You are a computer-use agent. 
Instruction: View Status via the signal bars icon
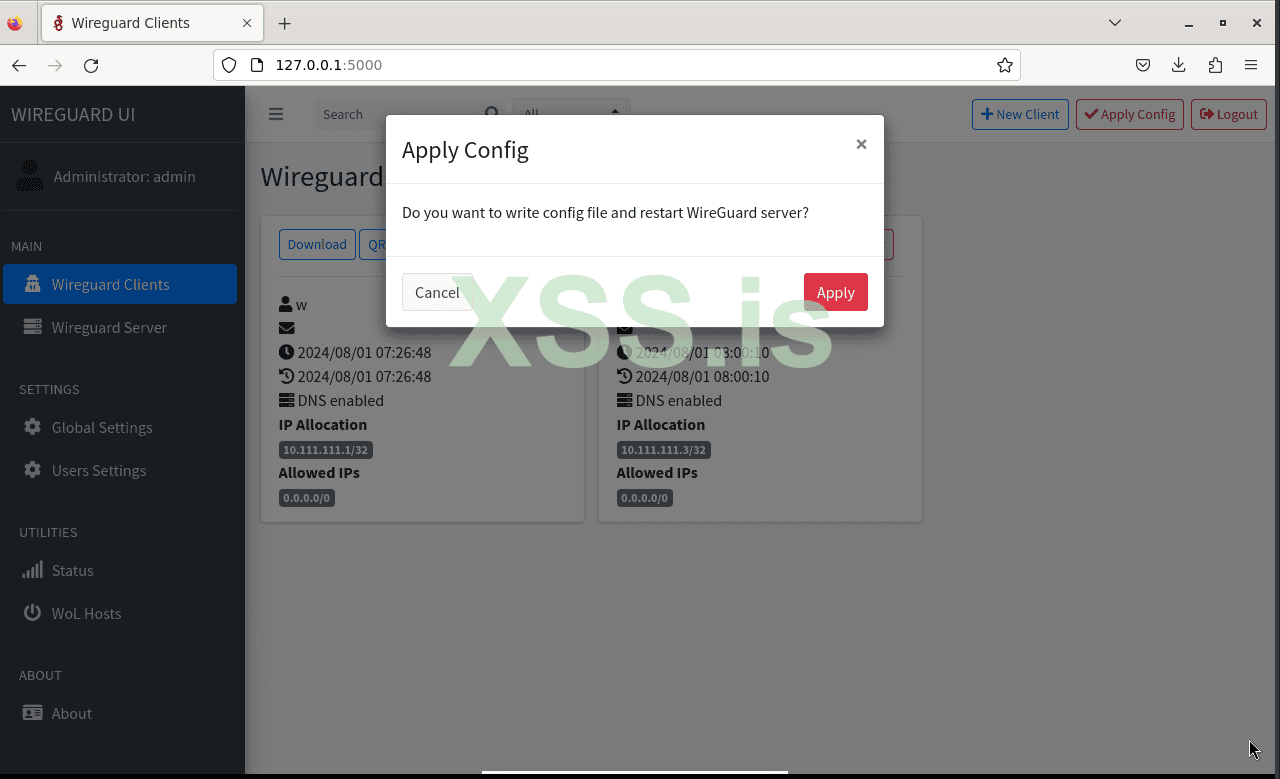32,570
